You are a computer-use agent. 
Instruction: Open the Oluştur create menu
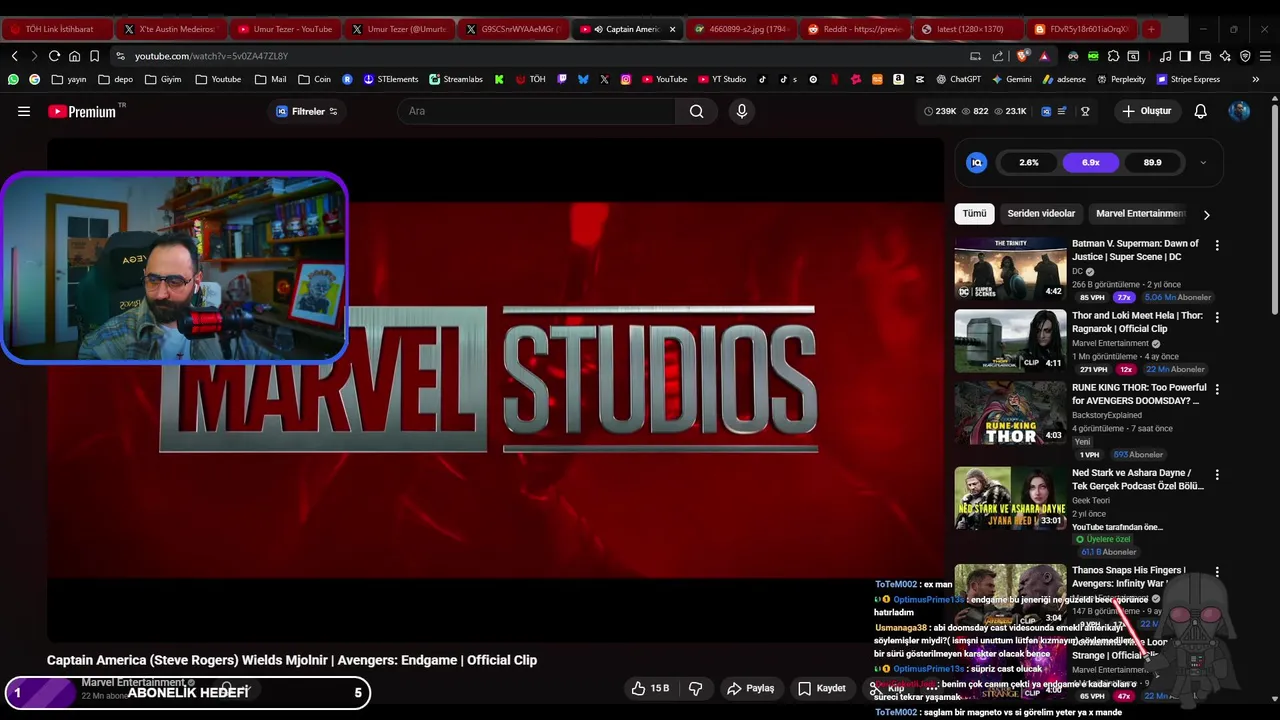pos(1146,111)
